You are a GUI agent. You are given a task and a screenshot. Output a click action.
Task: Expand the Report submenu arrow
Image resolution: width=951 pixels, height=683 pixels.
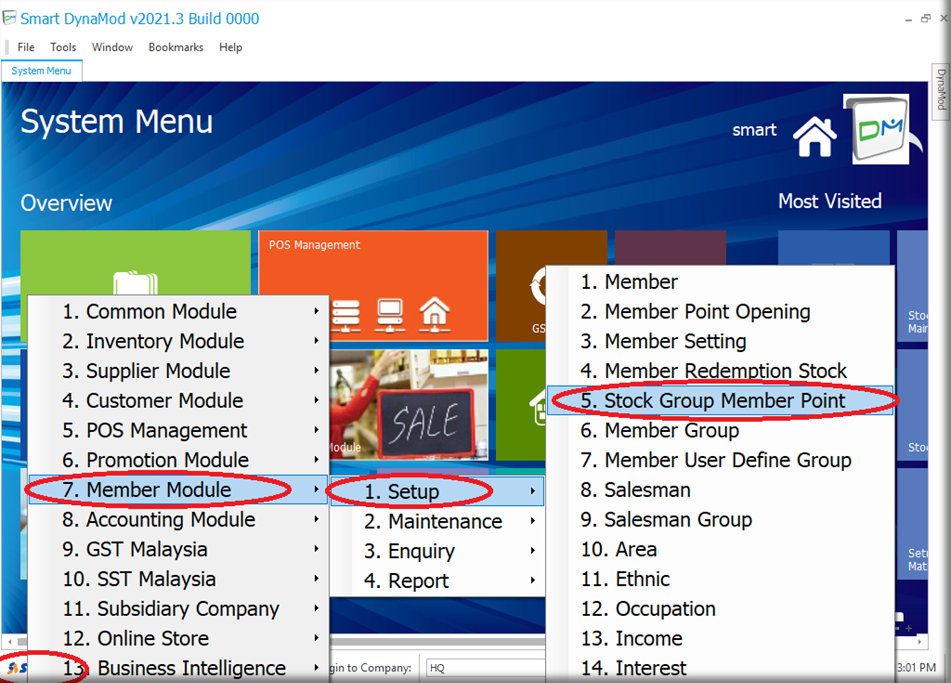pos(532,581)
